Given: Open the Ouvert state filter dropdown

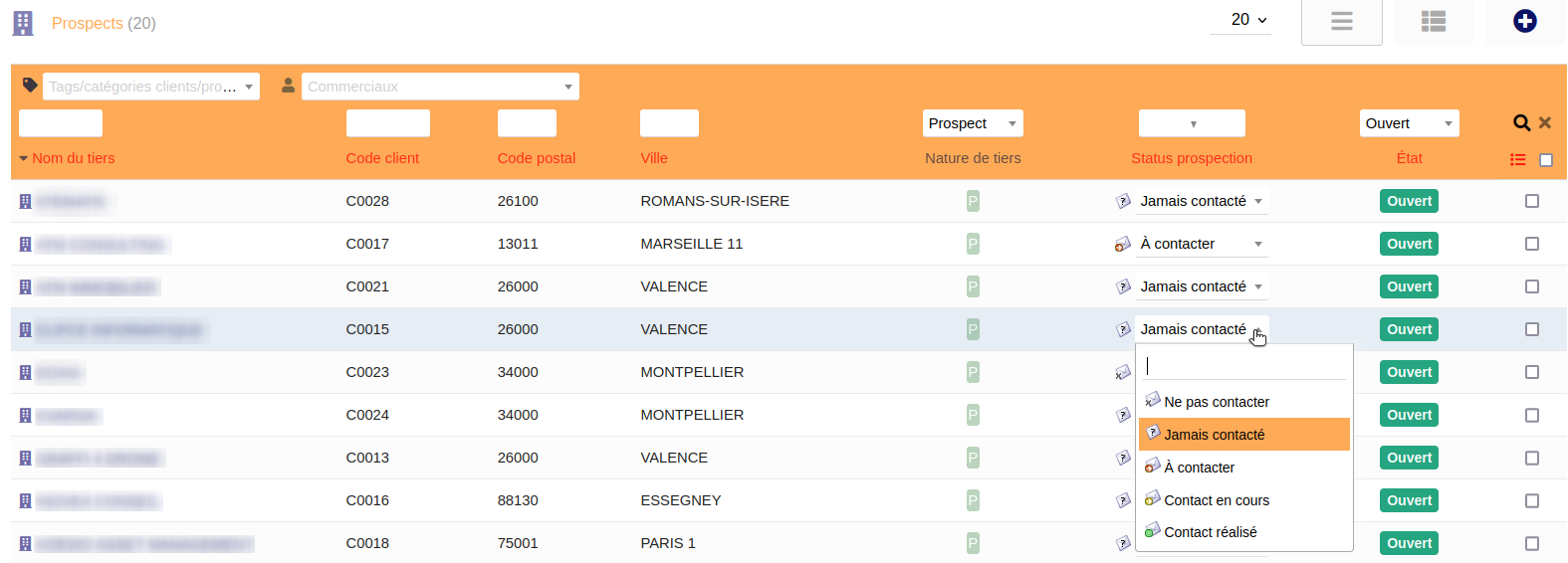Looking at the screenshot, I should (x=1408, y=123).
